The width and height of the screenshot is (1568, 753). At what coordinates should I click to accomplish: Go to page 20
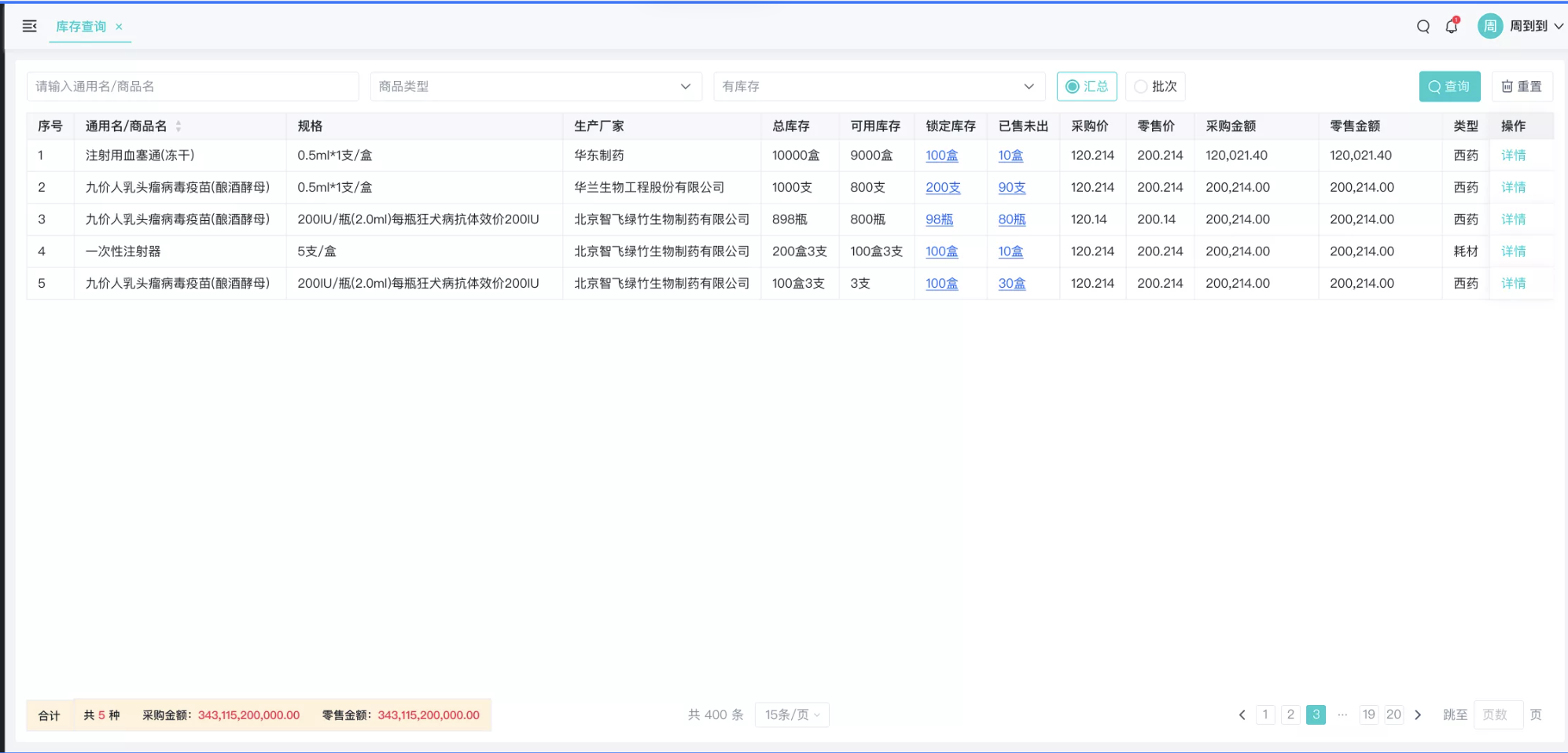[x=1393, y=714]
